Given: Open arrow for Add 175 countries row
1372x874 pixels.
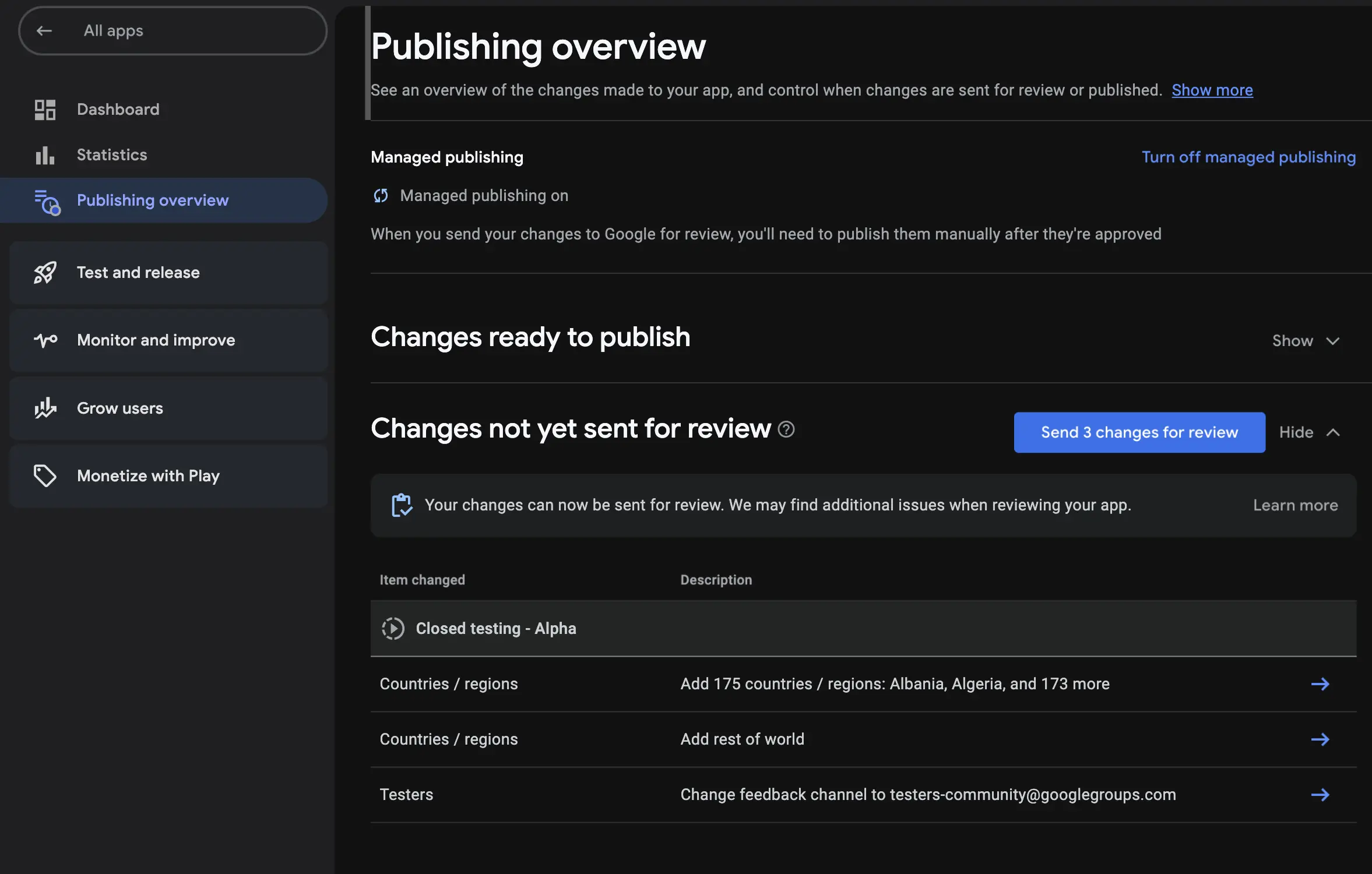Looking at the screenshot, I should [x=1320, y=684].
